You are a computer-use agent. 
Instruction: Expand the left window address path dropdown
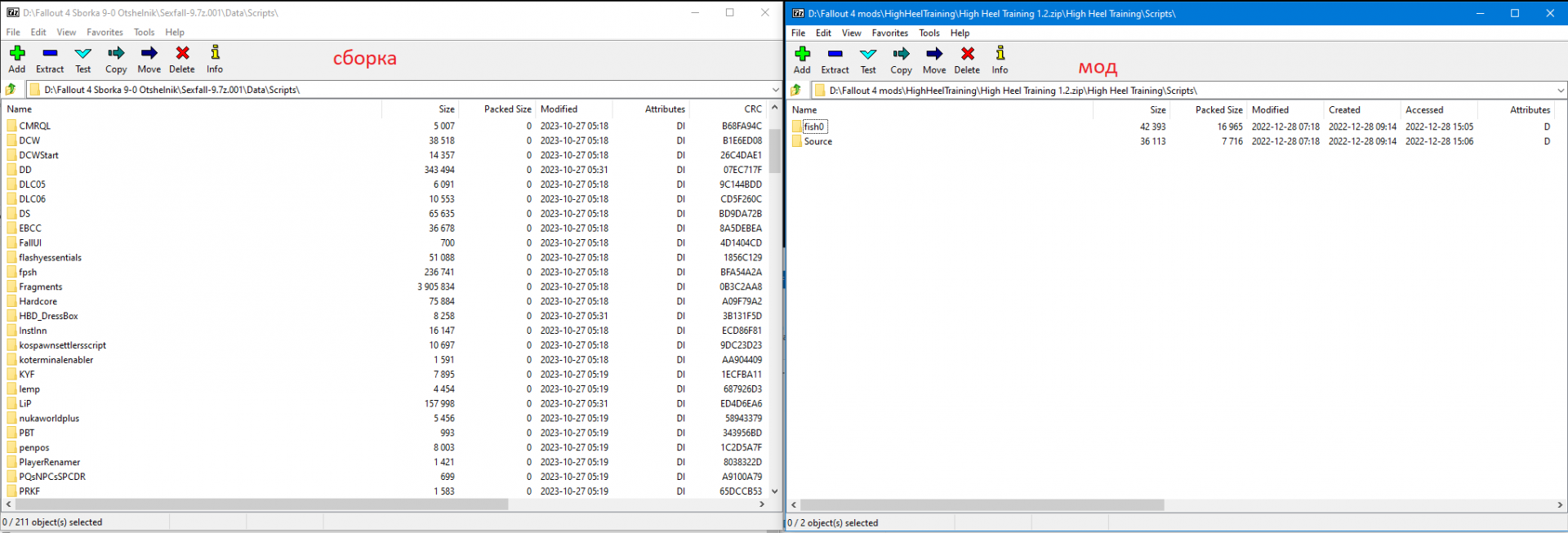coord(775,90)
